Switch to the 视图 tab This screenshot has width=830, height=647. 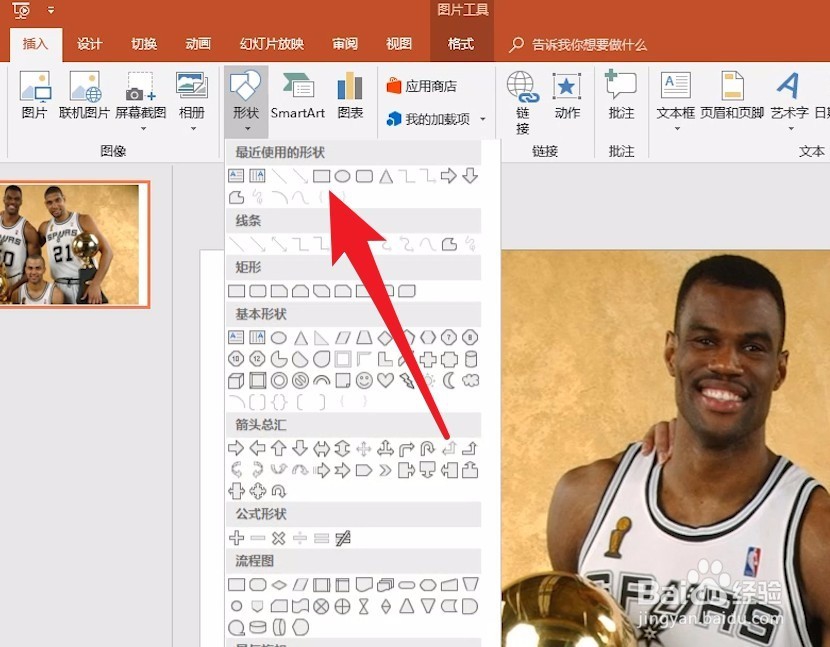399,44
